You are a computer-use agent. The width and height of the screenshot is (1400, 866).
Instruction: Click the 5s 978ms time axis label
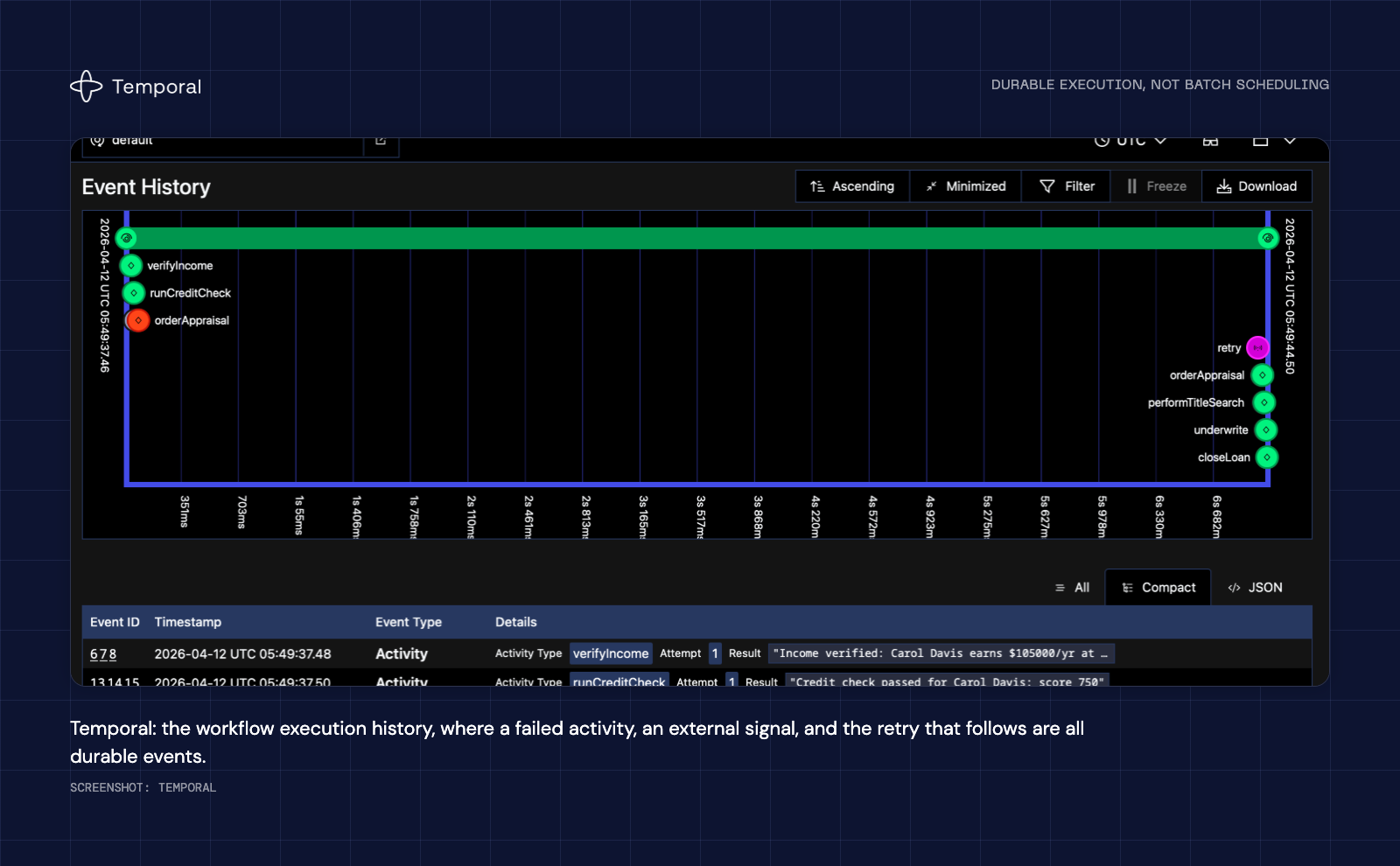1102,517
